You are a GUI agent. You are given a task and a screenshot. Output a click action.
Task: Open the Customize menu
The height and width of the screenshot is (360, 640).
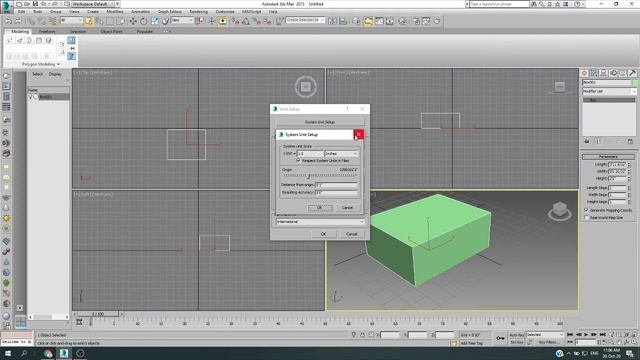click(225, 11)
